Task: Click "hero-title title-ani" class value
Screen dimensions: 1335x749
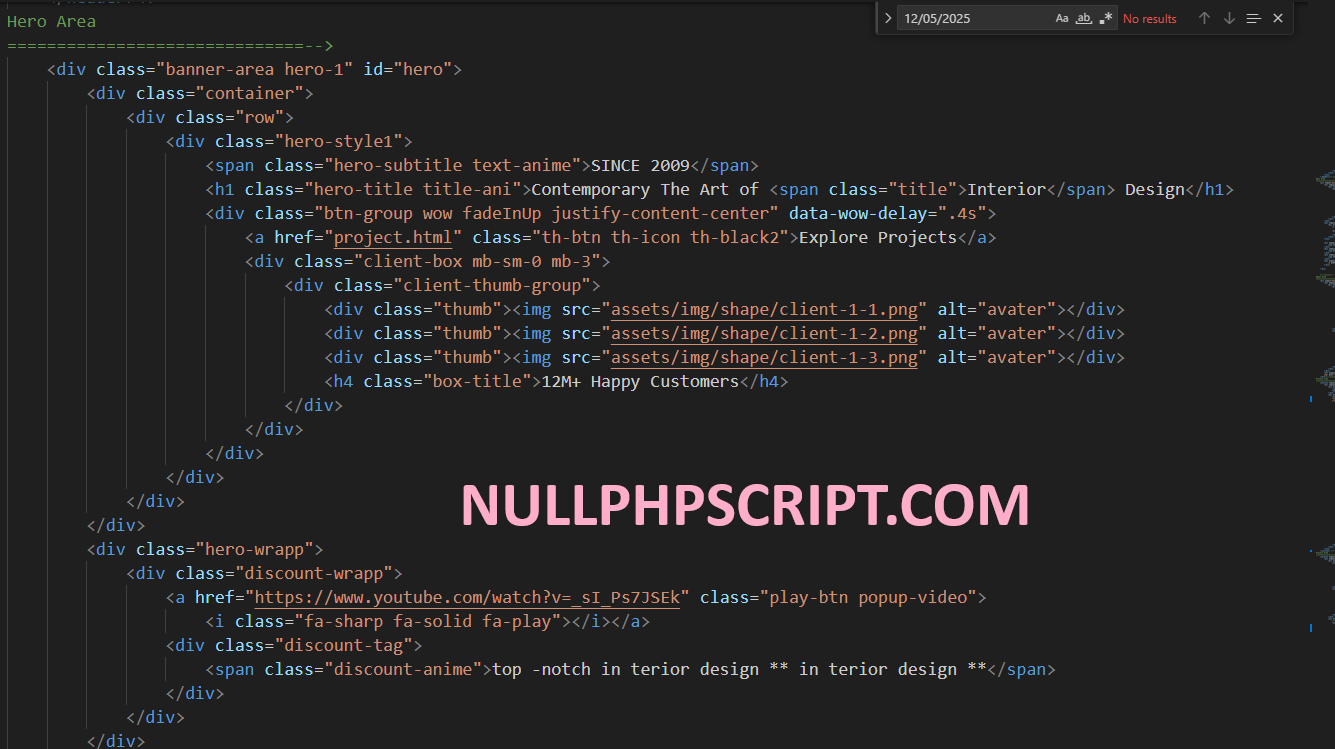Action: tap(417, 189)
